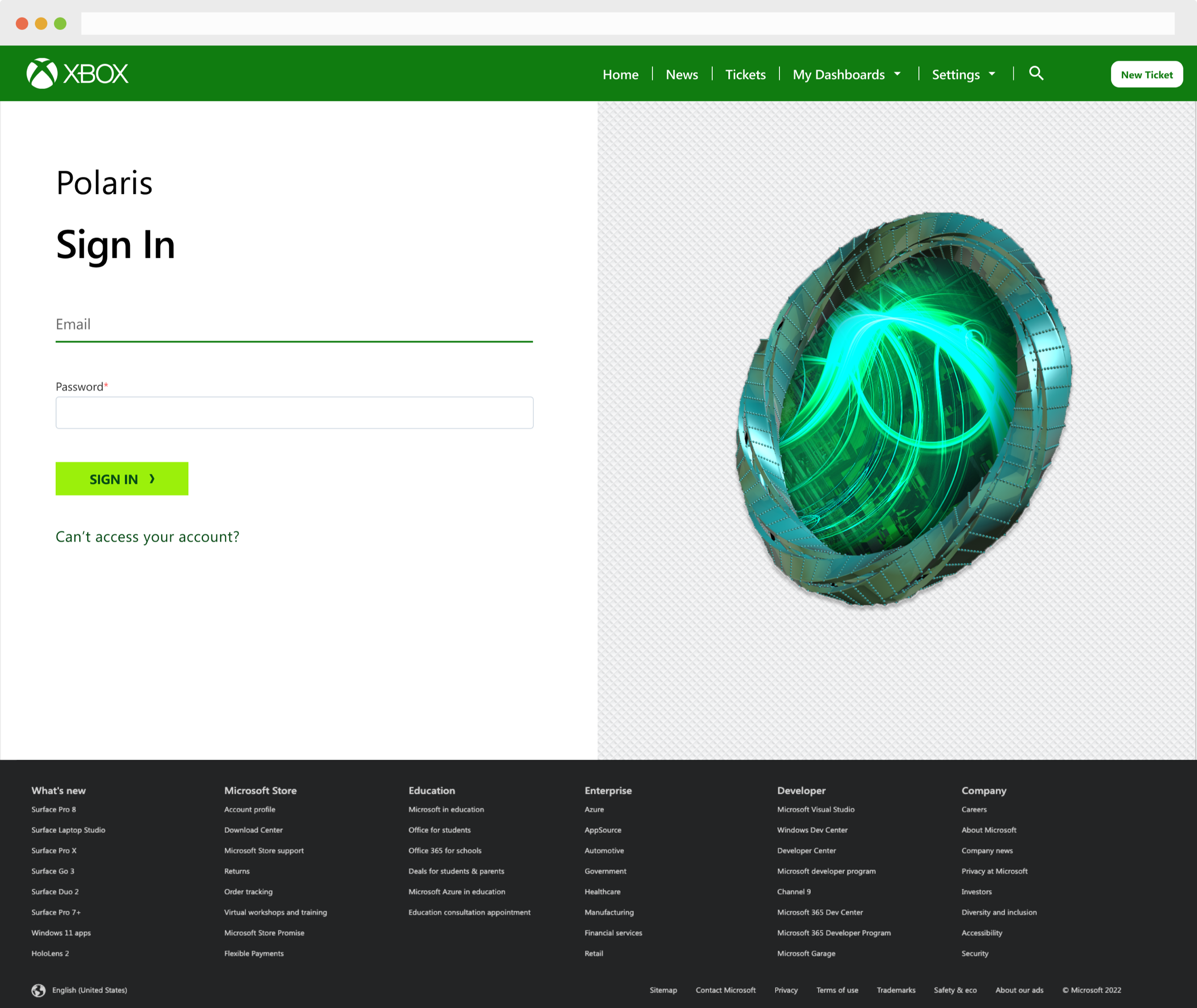Screen dimensions: 1197x1008
Task: Click the New Ticket button
Action: click(x=1147, y=74)
